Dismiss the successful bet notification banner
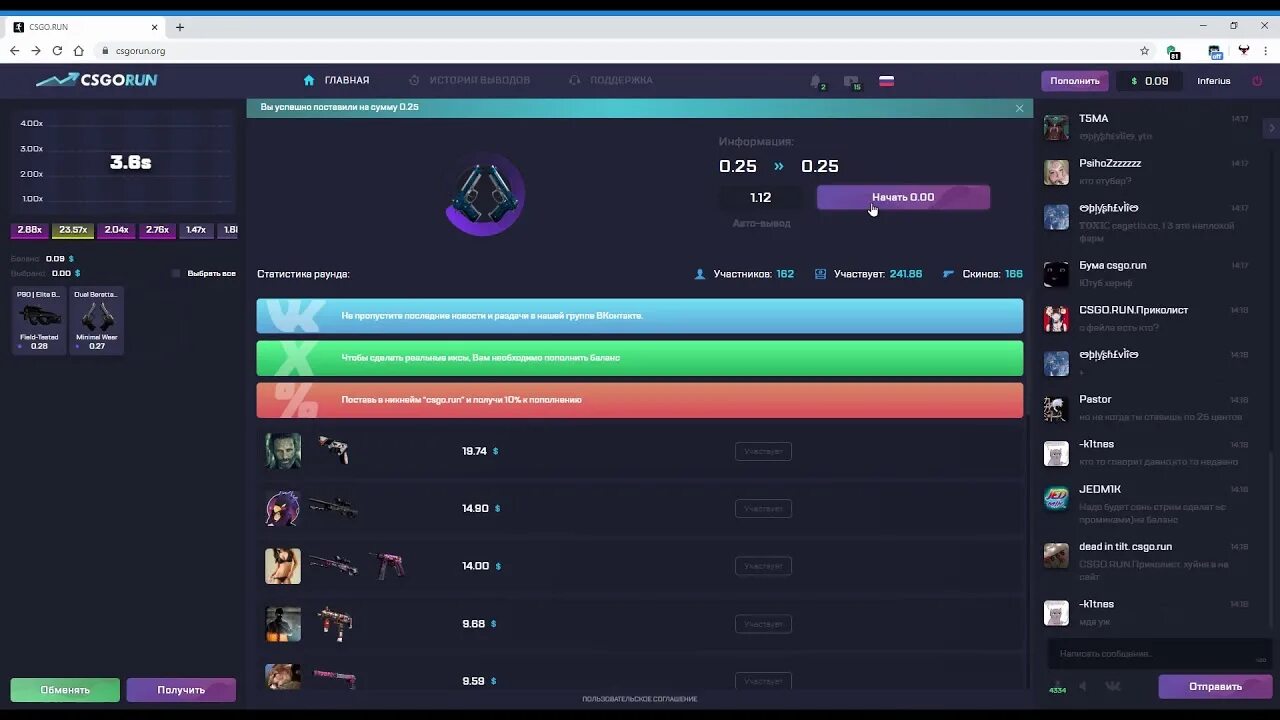1280x720 pixels. [x=1019, y=108]
